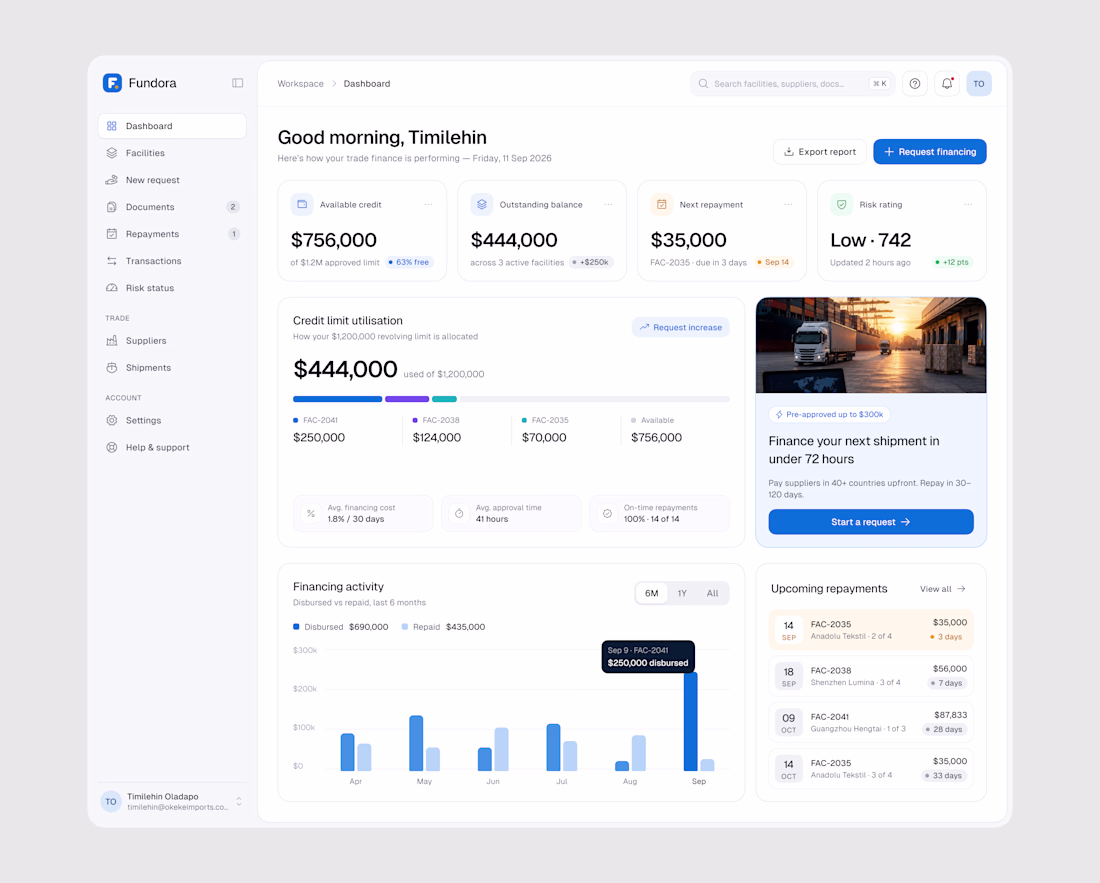Click the FAC-2041 blue utilisation bar segment
The height and width of the screenshot is (883, 1100).
tap(337, 399)
